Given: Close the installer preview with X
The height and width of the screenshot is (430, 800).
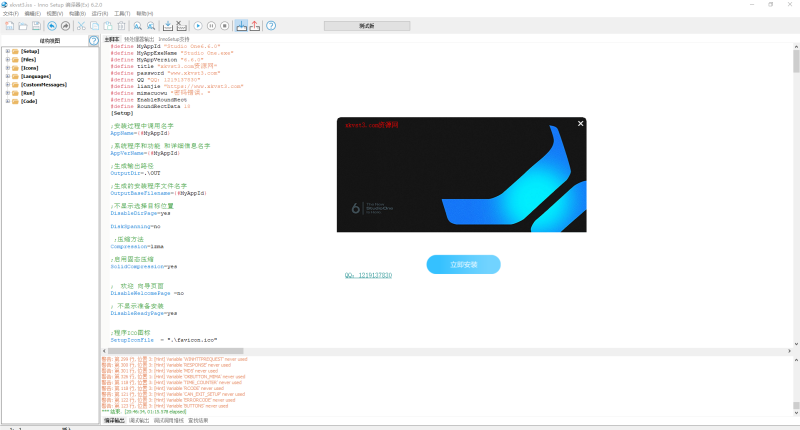Looking at the screenshot, I should pos(580,123).
